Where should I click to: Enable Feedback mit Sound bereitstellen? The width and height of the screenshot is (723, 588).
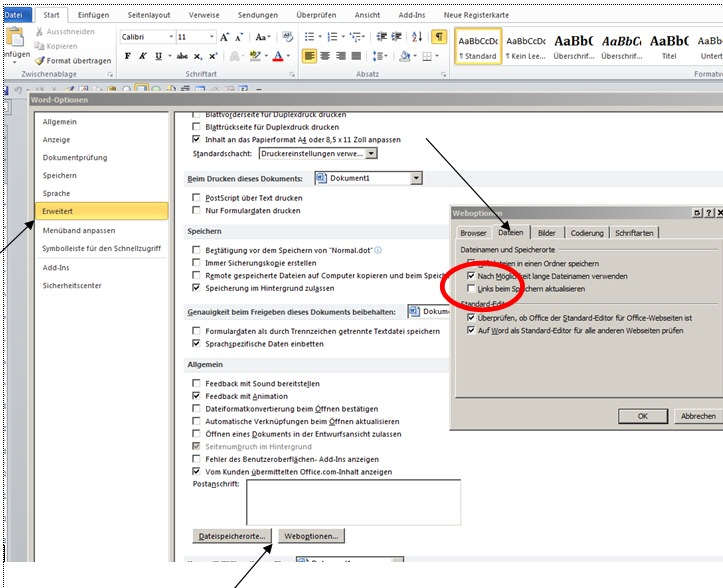click(196, 383)
